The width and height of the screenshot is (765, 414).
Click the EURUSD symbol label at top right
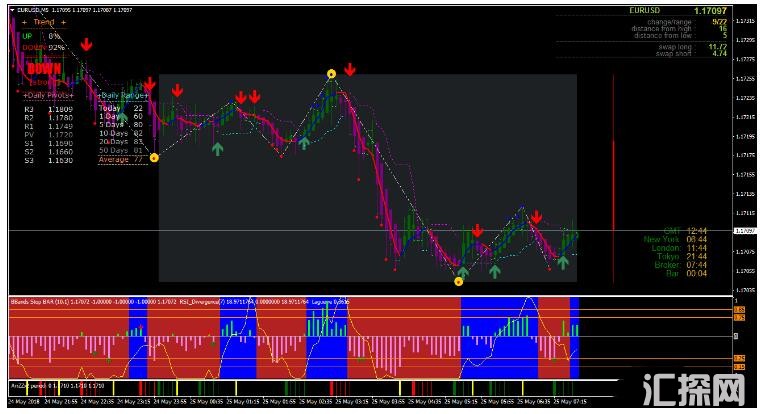[644, 10]
